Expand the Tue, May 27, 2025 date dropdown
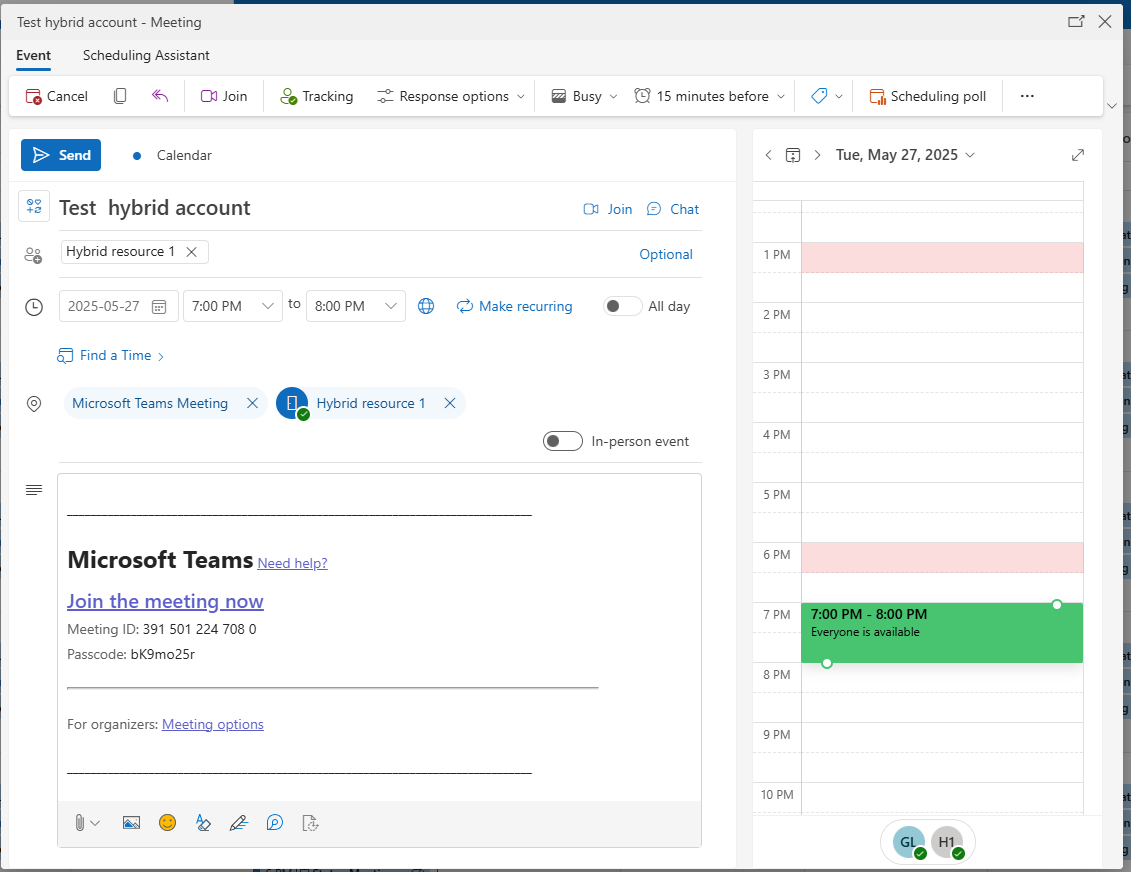 (905, 155)
